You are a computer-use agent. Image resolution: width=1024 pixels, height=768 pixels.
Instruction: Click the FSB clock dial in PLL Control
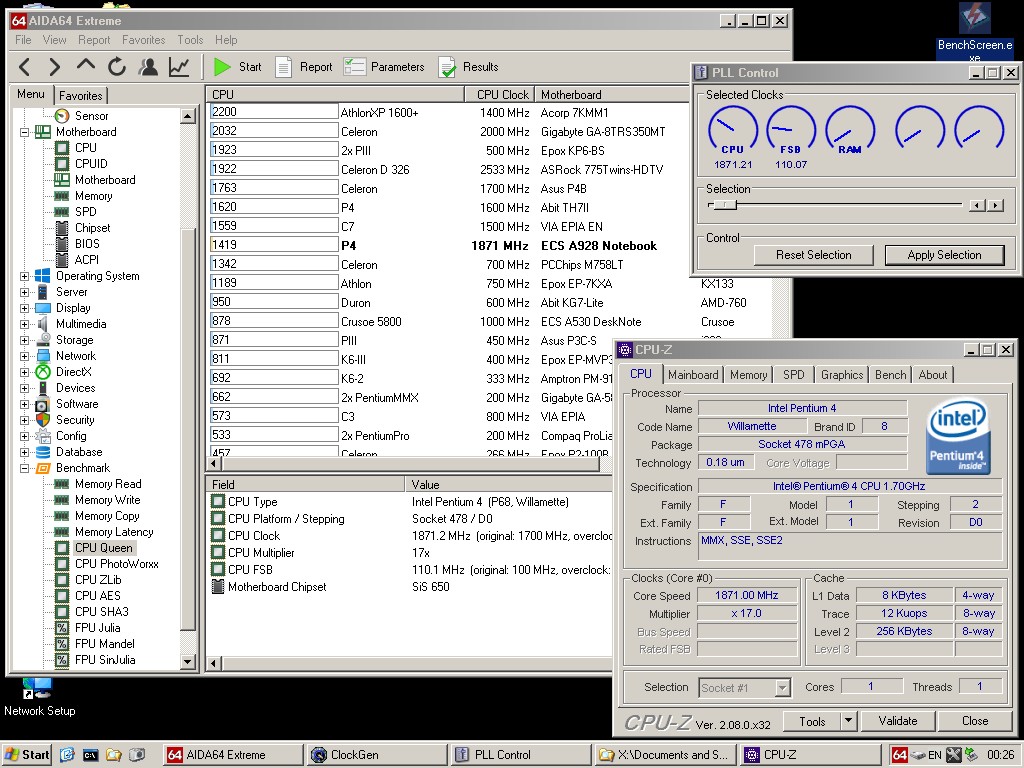tap(791, 131)
